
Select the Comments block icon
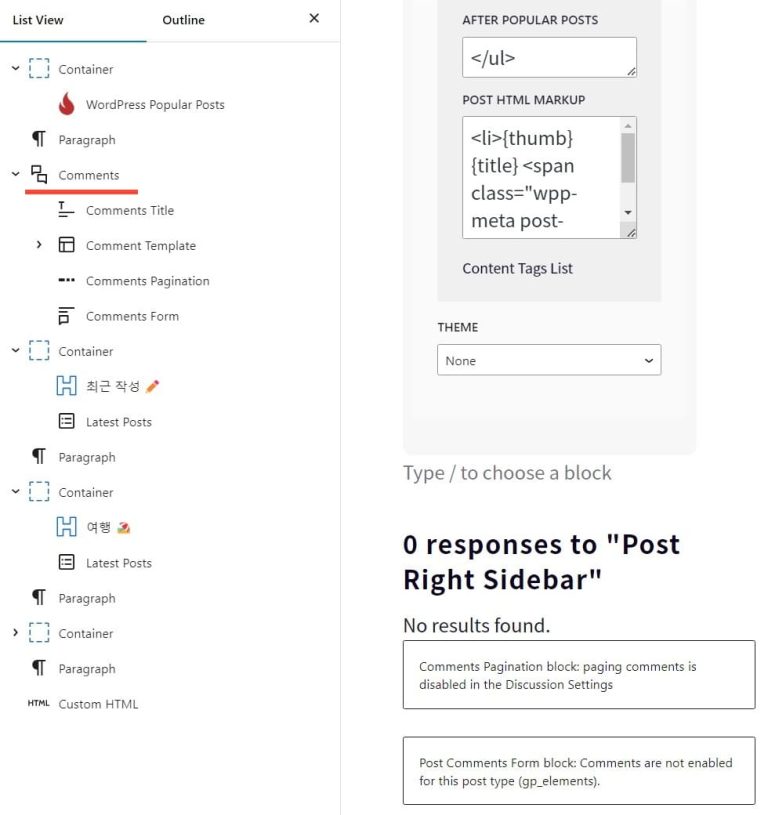pos(39,175)
